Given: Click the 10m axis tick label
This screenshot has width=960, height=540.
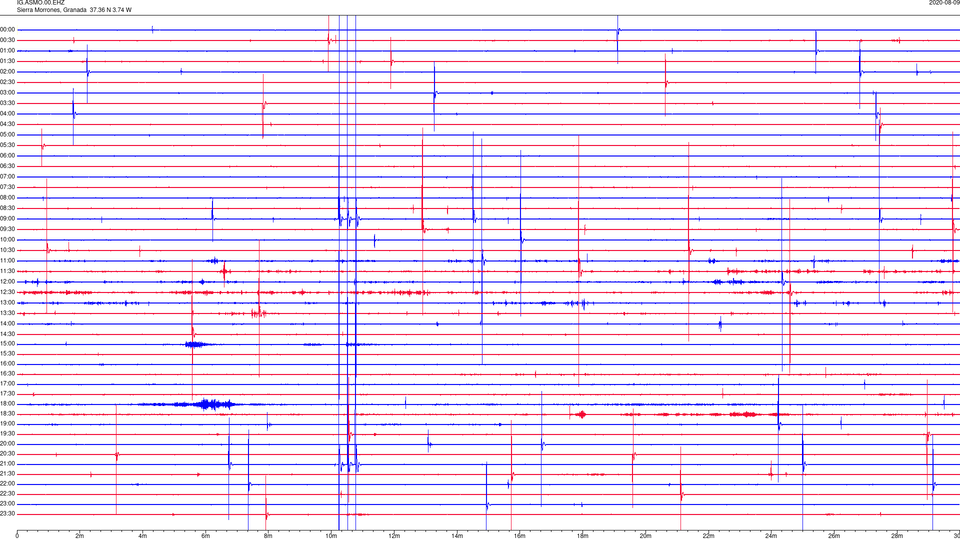Looking at the screenshot, I should [331, 536].
